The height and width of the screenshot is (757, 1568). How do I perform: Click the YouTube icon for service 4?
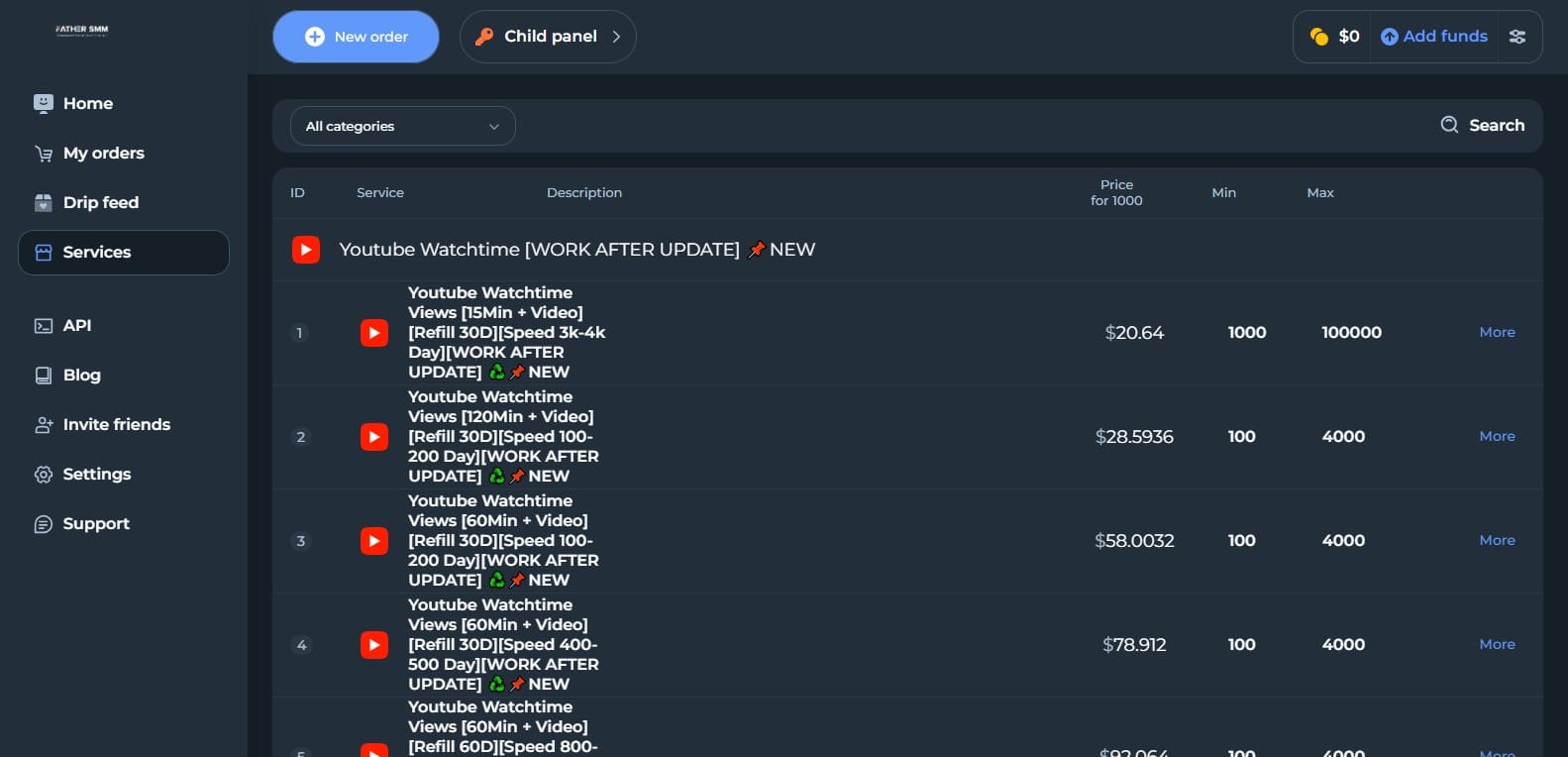point(374,645)
